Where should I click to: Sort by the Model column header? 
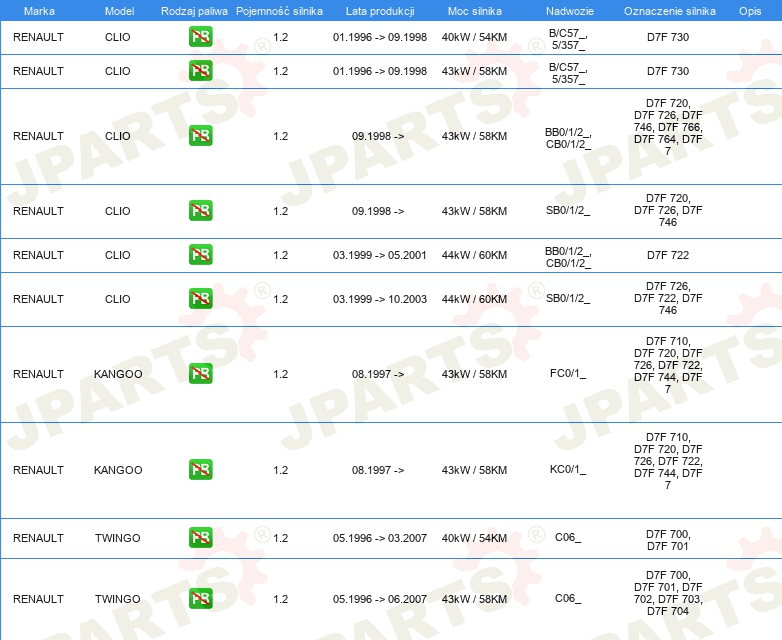(119, 11)
